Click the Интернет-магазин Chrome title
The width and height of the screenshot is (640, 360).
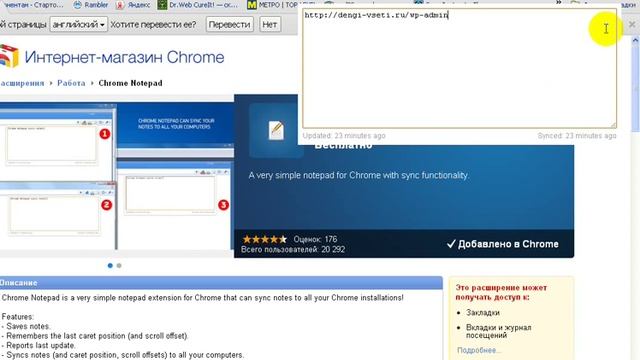point(124,57)
